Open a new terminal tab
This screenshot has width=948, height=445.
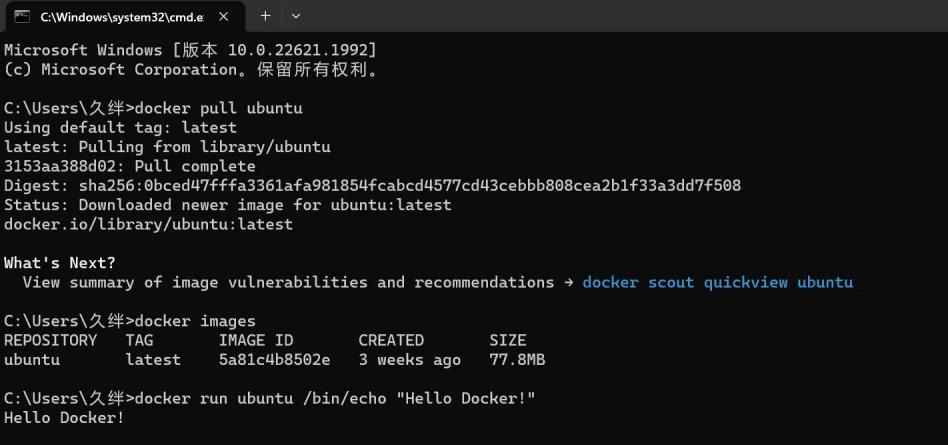coord(265,16)
